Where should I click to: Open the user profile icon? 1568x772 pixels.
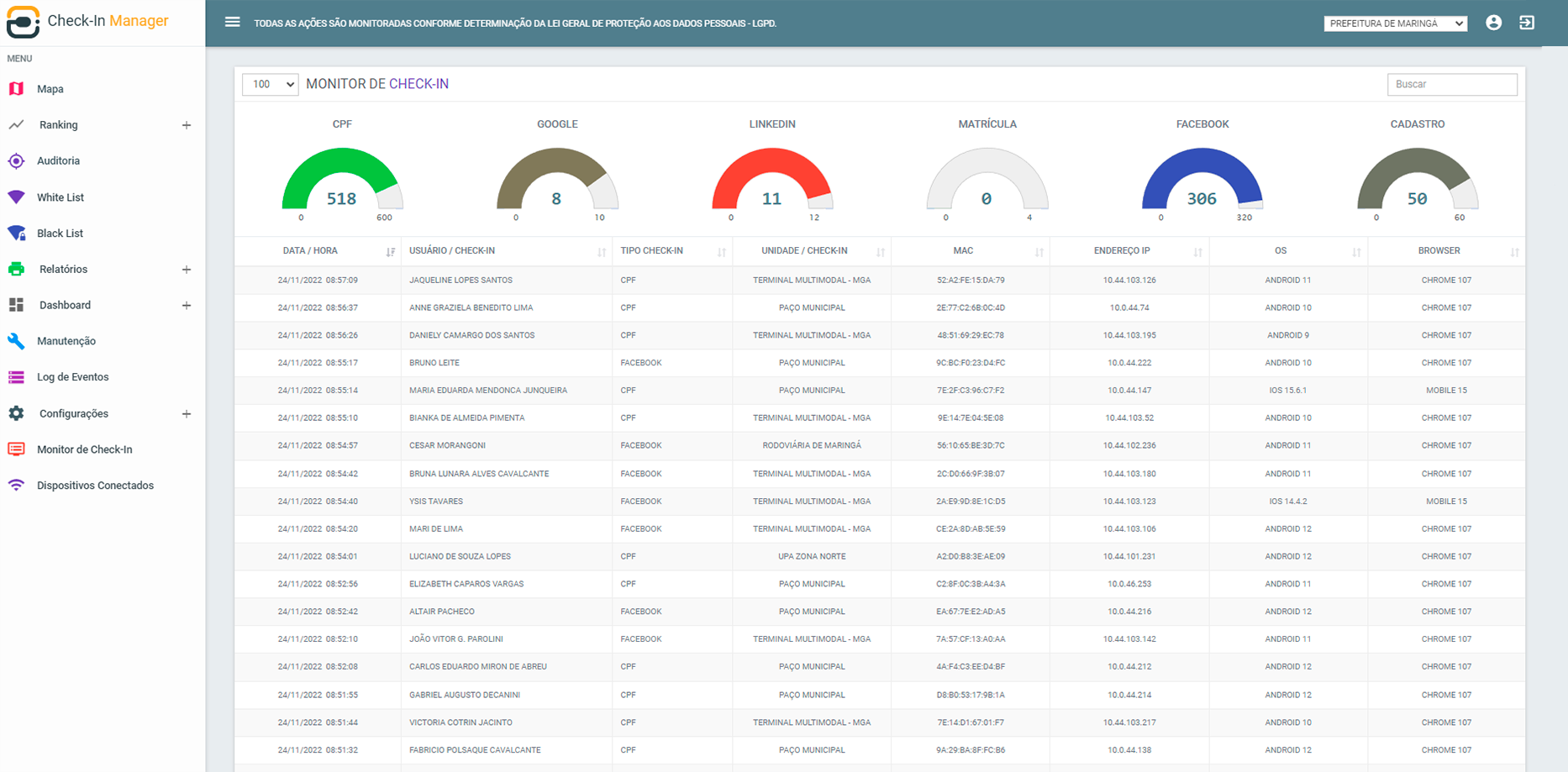[1493, 23]
